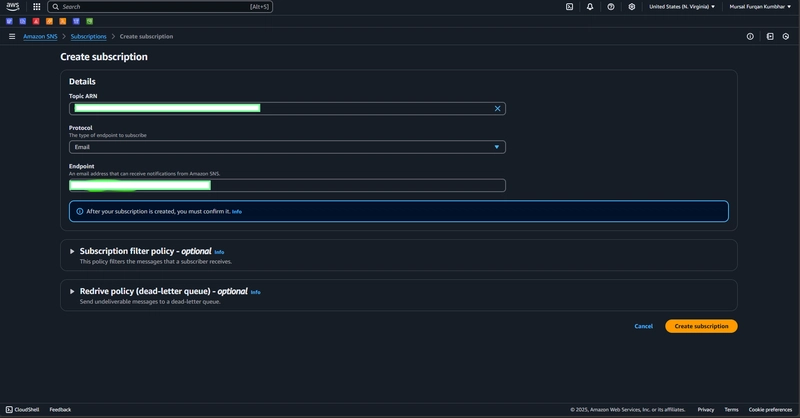Viewport: 800px width, 418px height.
Task: Click the CloudShell icon in footer
Action: 9,409
